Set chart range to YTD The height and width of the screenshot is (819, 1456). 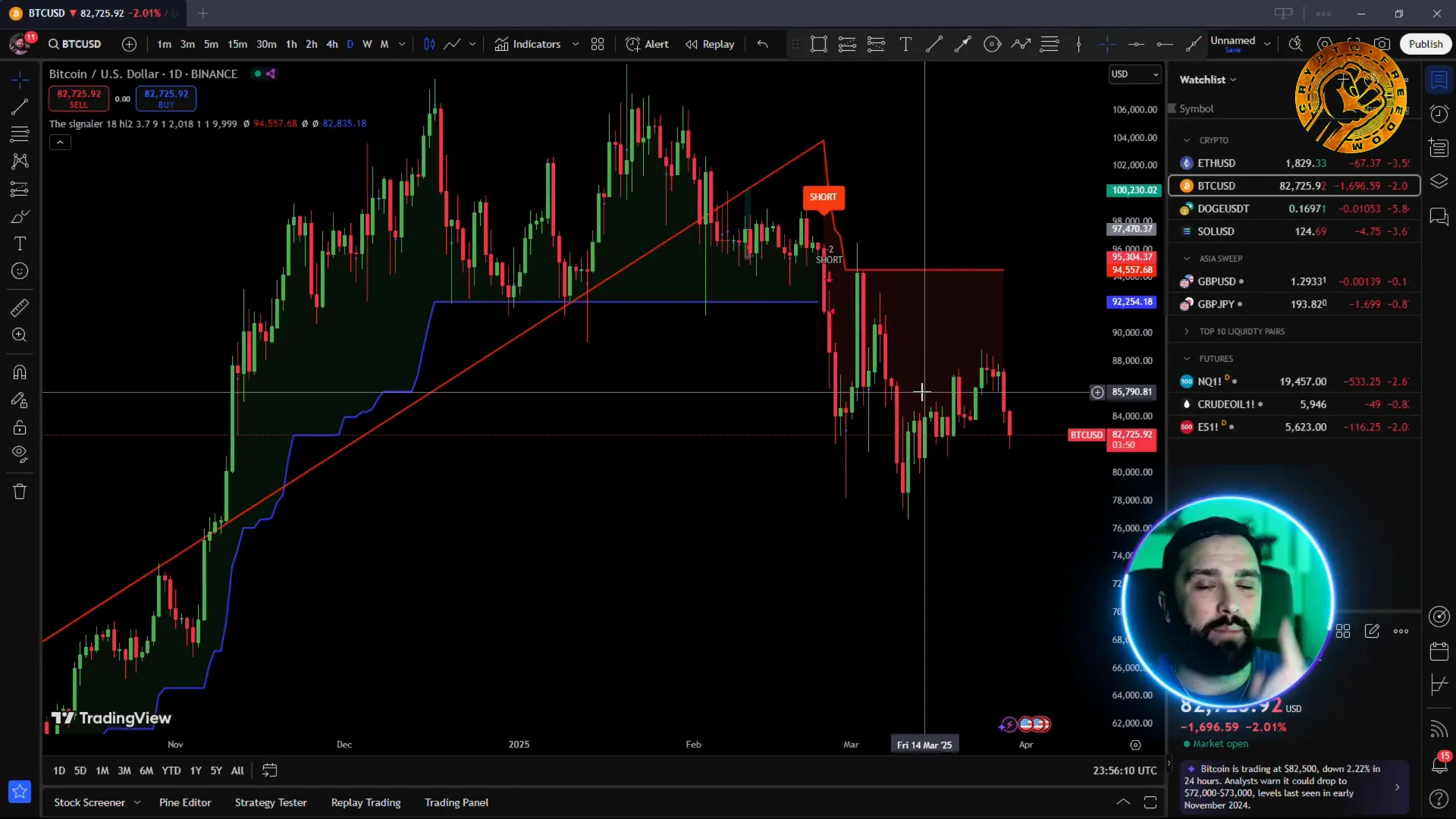(x=171, y=770)
